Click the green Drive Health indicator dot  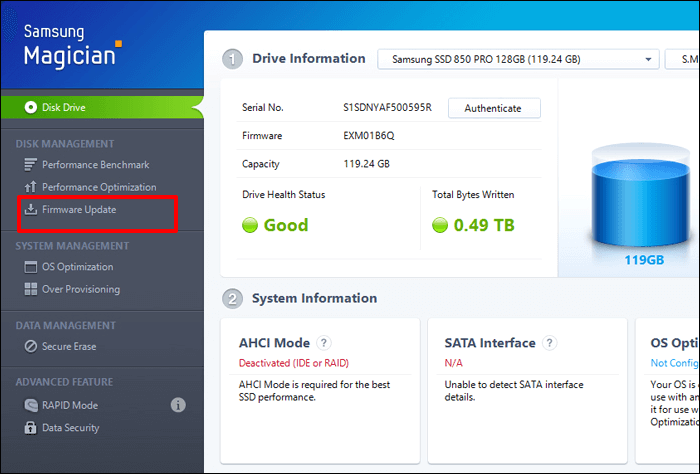[x=250, y=225]
